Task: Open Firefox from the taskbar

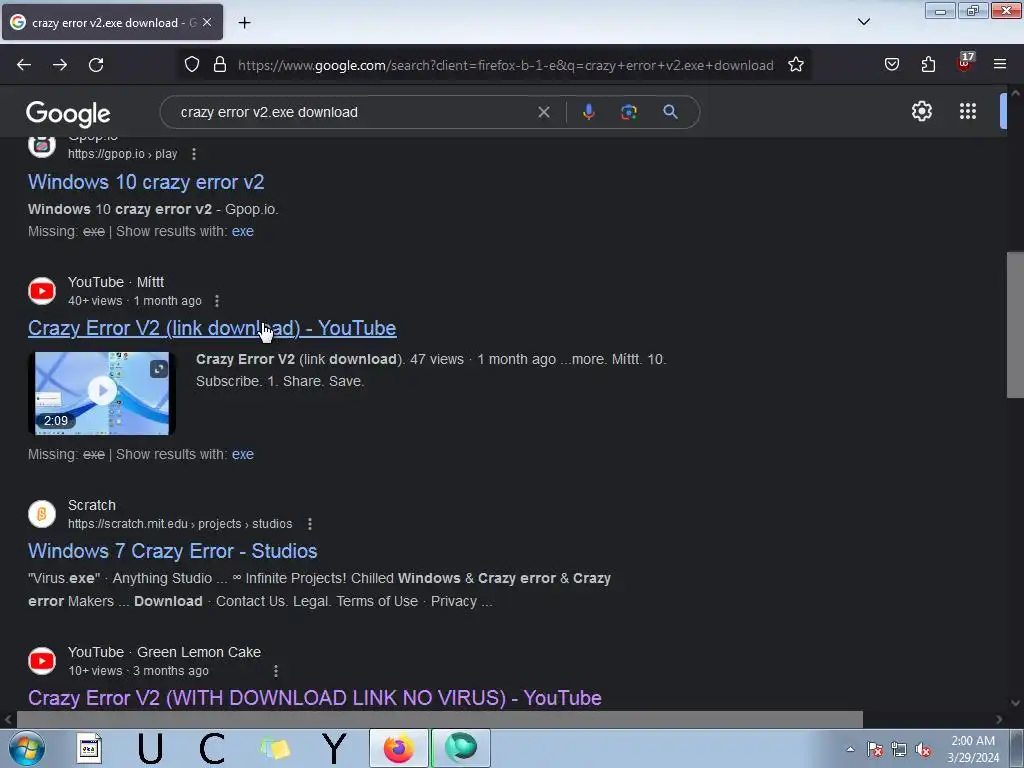Action: point(398,748)
